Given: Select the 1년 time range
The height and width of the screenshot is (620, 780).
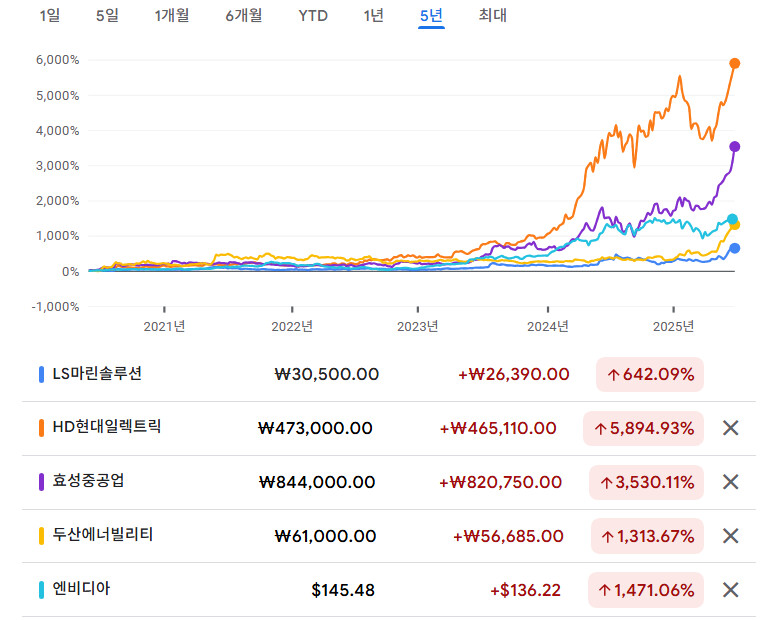Looking at the screenshot, I should tap(373, 16).
